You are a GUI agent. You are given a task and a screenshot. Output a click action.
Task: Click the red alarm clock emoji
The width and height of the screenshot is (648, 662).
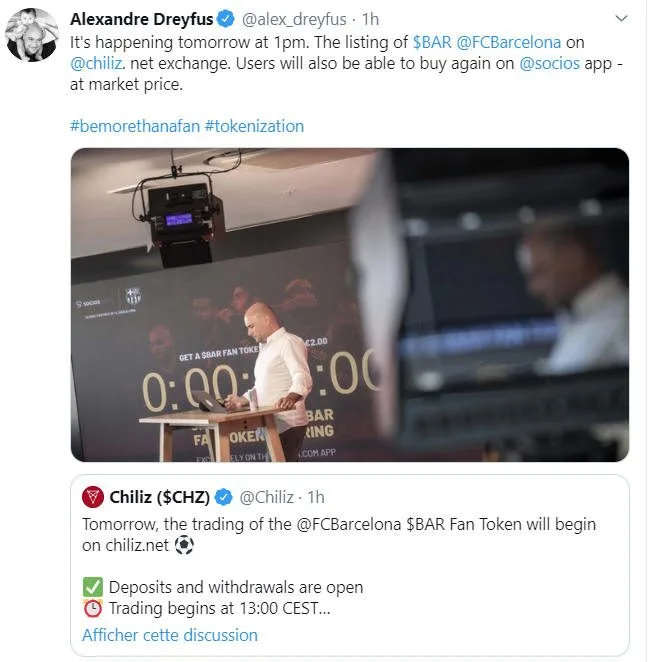coord(93,608)
